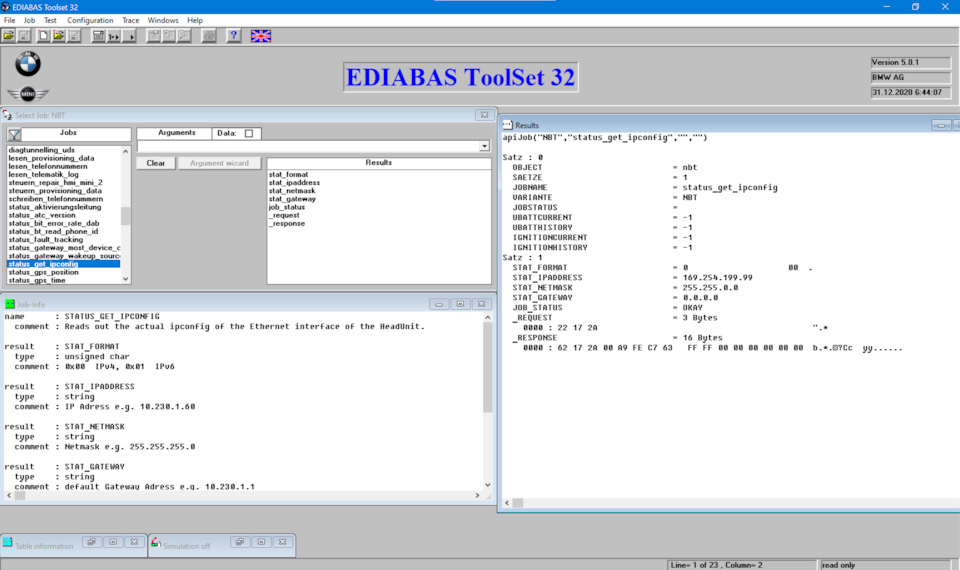Select job status_fault_tracking

pyautogui.click(x=46, y=239)
